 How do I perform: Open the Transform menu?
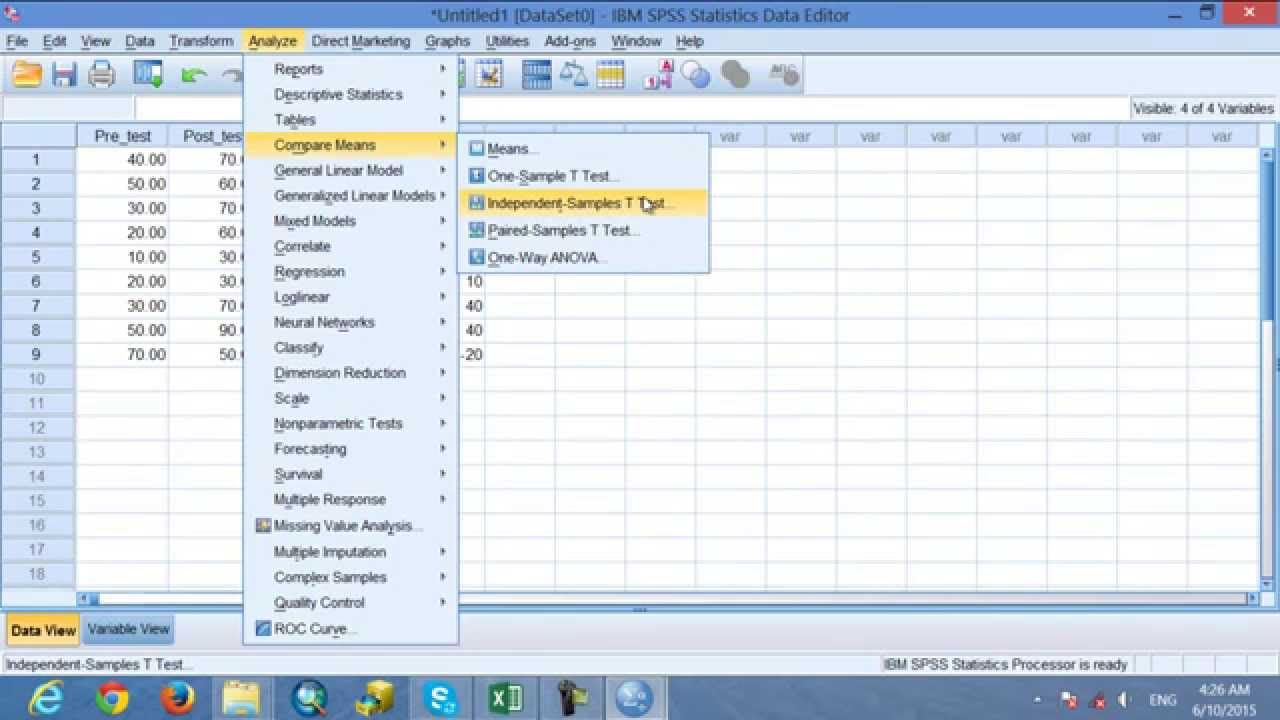point(201,41)
